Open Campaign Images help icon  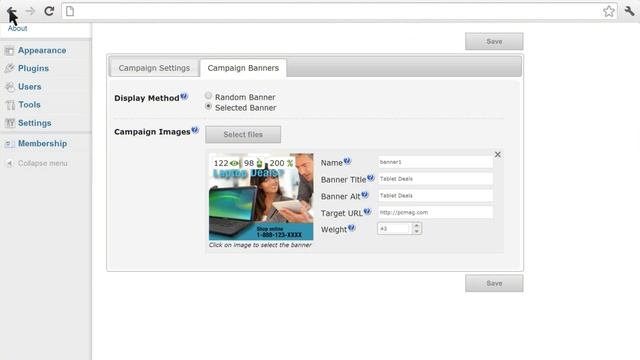click(x=195, y=130)
